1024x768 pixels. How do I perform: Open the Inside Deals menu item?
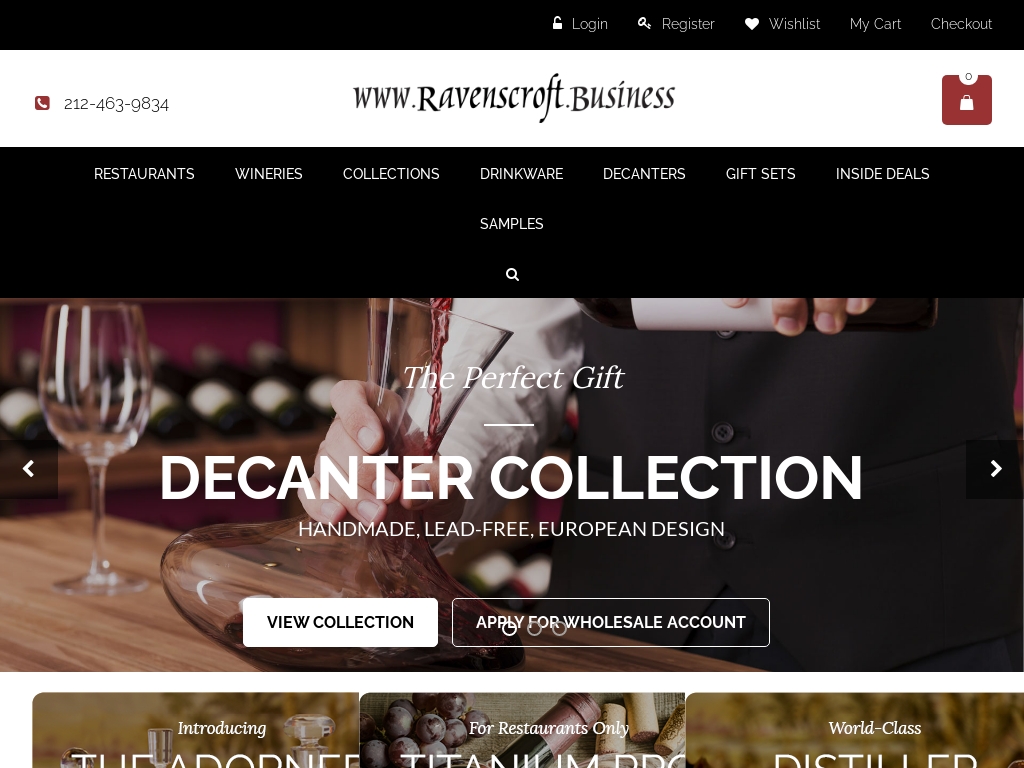coord(882,174)
